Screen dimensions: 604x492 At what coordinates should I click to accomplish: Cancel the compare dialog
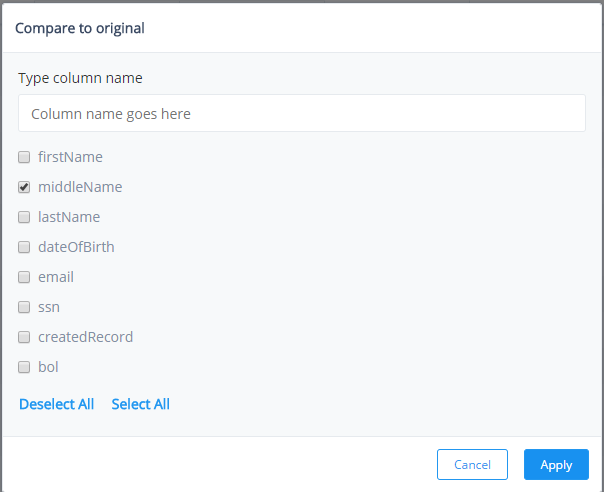pos(472,464)
